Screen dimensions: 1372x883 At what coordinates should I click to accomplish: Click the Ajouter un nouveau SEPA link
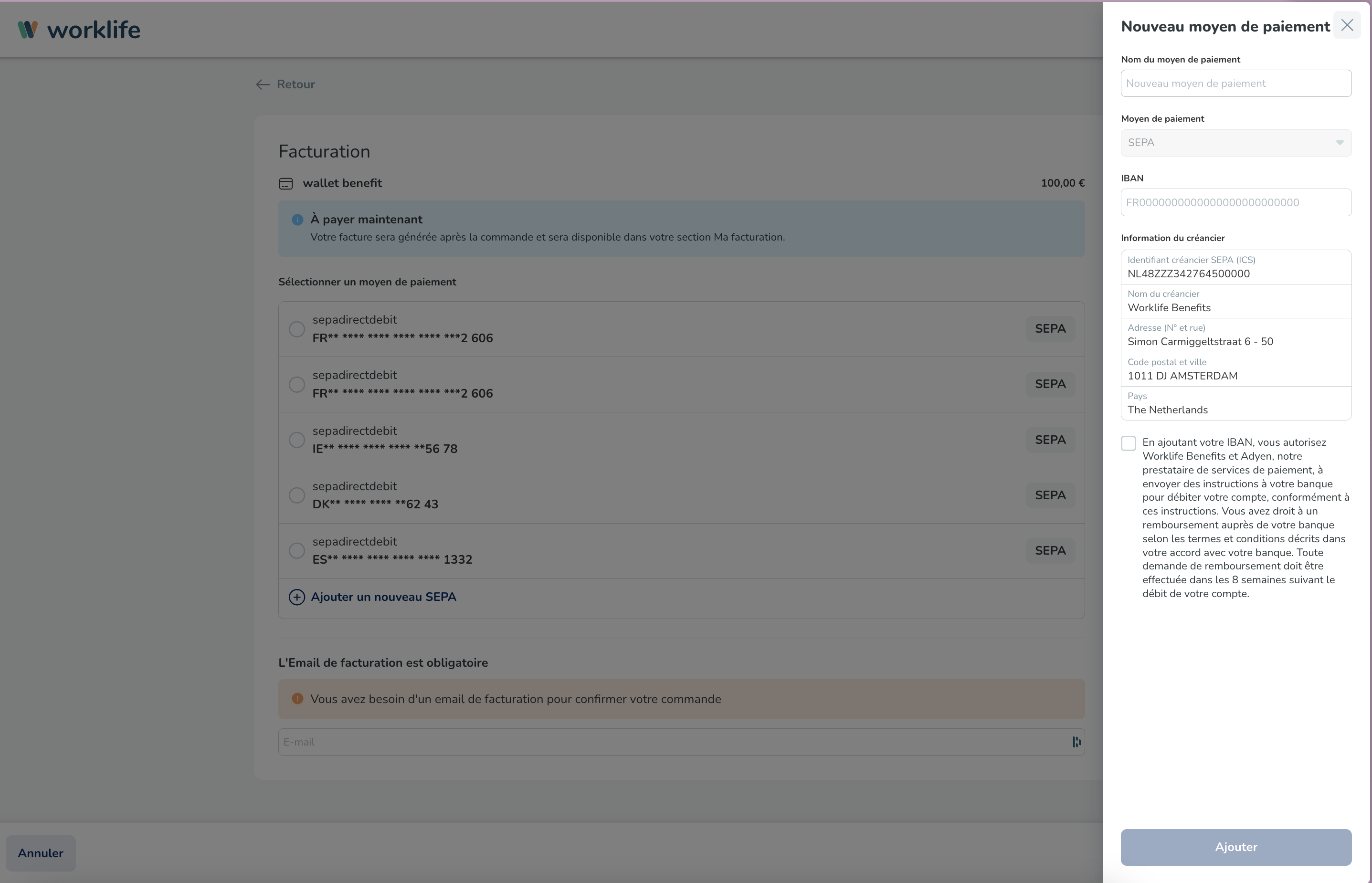[383, 597]
